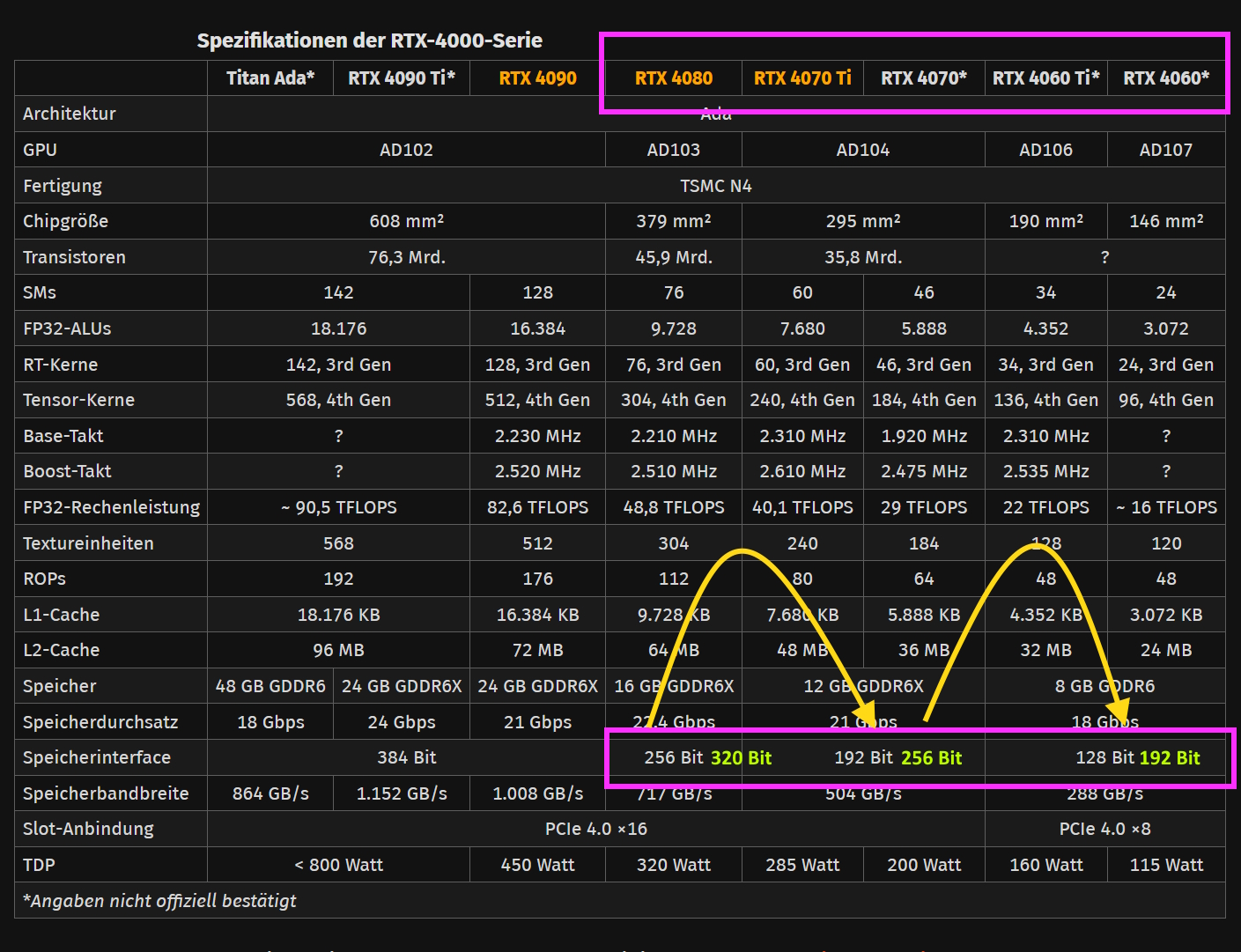Image resolution: width=1241 pixels, height=952 pixels.
Task: Click 18.176 in the FP32-ALUs row
Action: click(x=338, y=328)
